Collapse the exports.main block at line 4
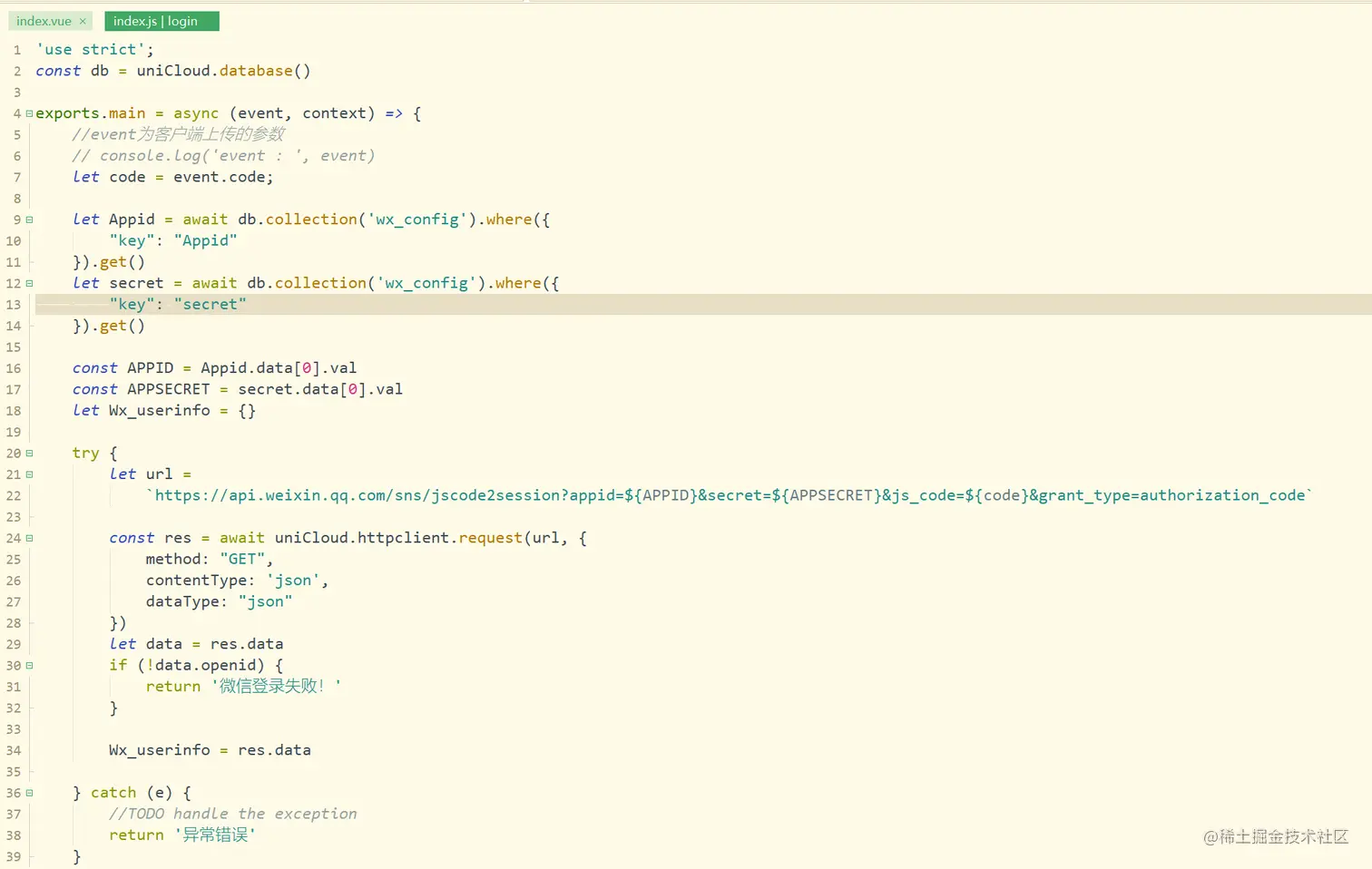The height and width of the screenshot is (869, 1372). (x=29, y=113)
